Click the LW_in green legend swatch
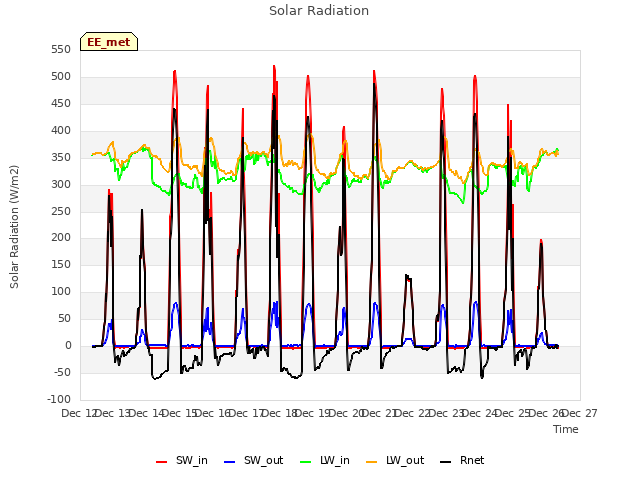 coord(305,462)
